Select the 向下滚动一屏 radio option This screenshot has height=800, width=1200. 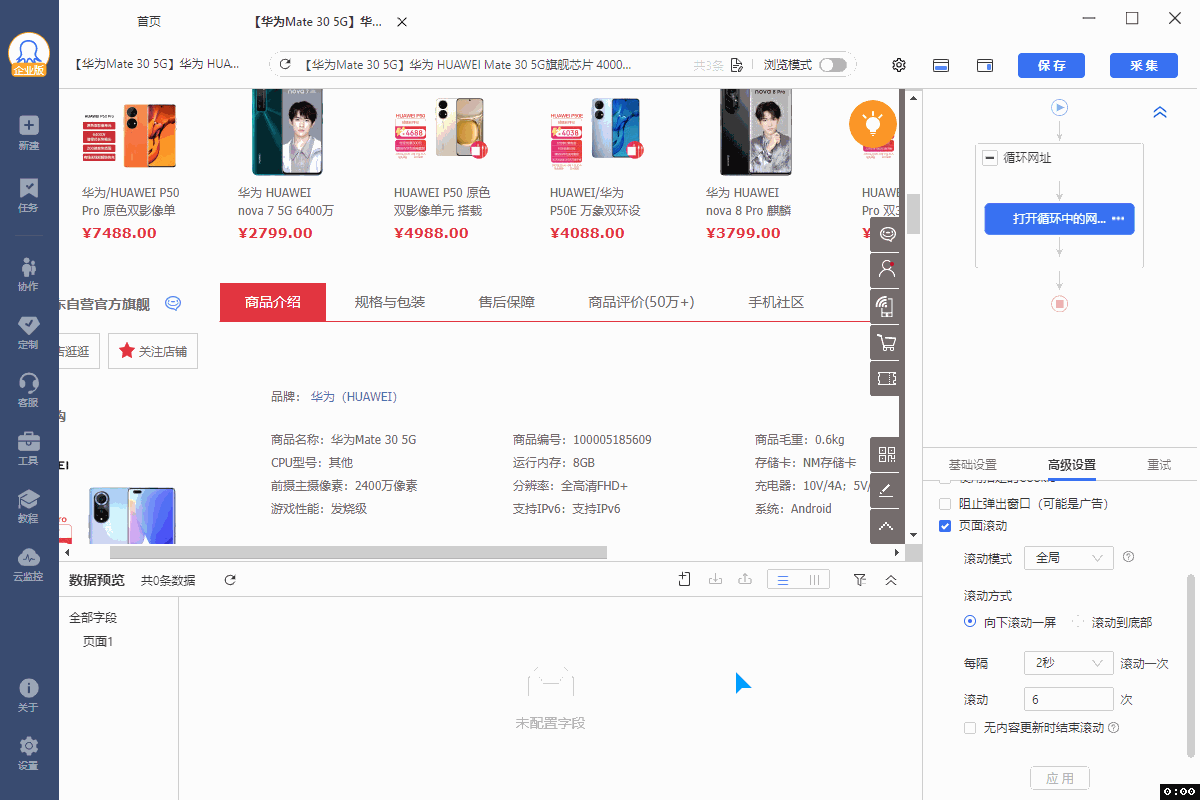pyautogui.click(x=970, y=622)
